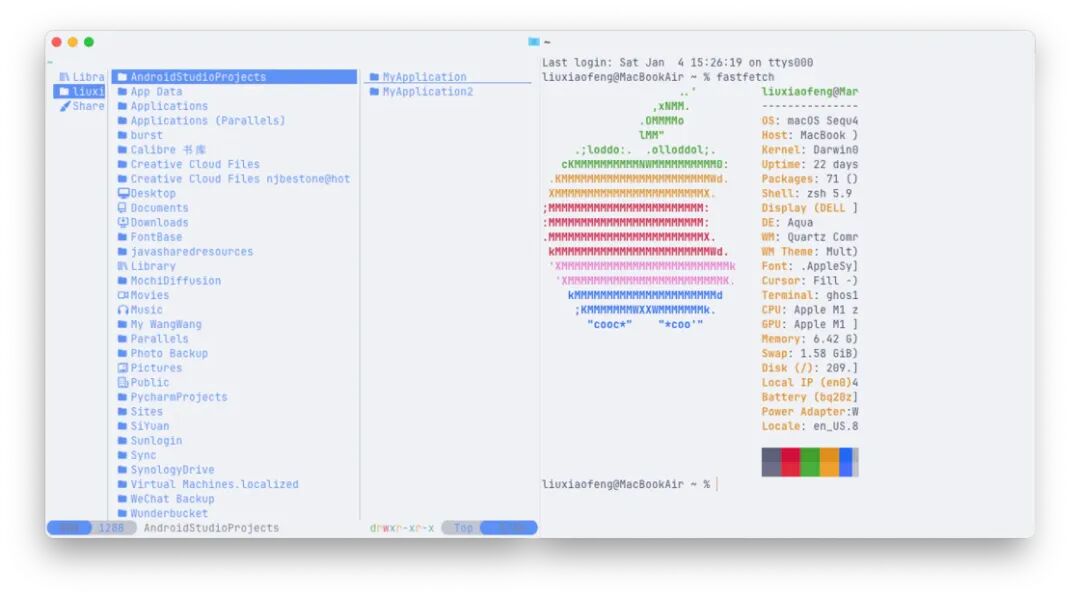Click the folder icon beside WeChat Backup

pyautogui.click(x=123, y=499)
